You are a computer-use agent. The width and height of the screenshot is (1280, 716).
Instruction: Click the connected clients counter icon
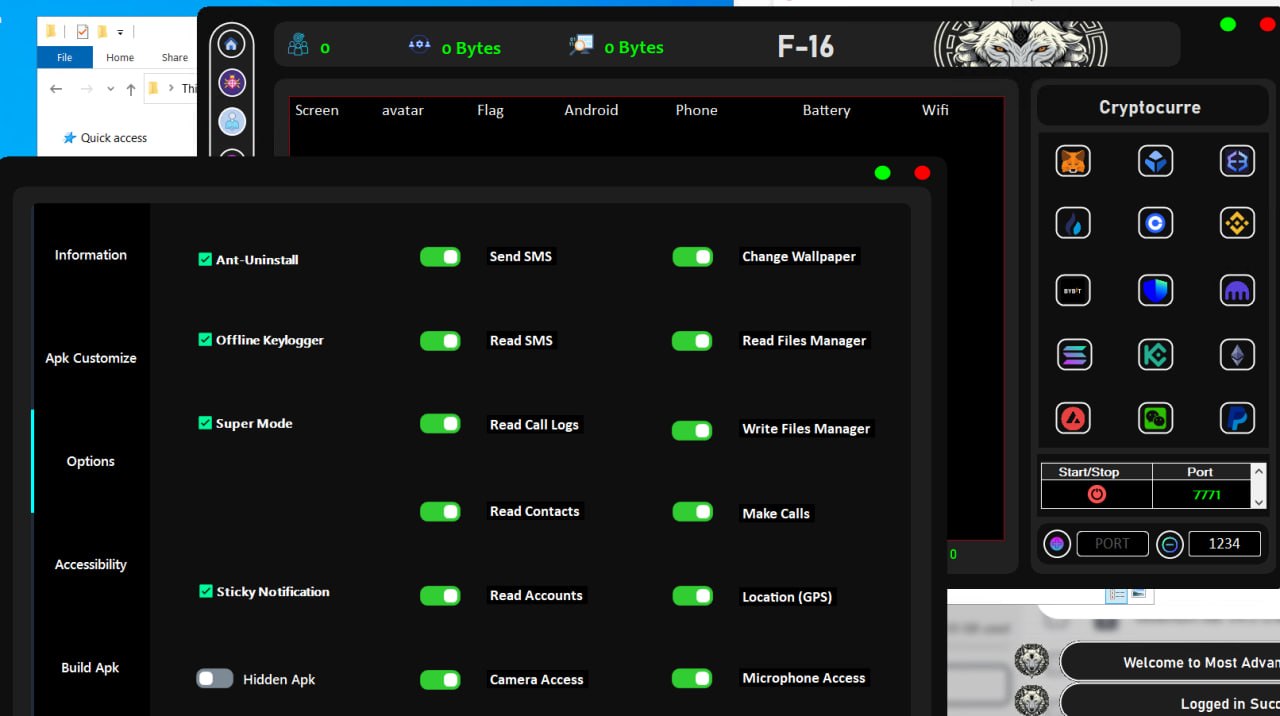pos(298,45)
